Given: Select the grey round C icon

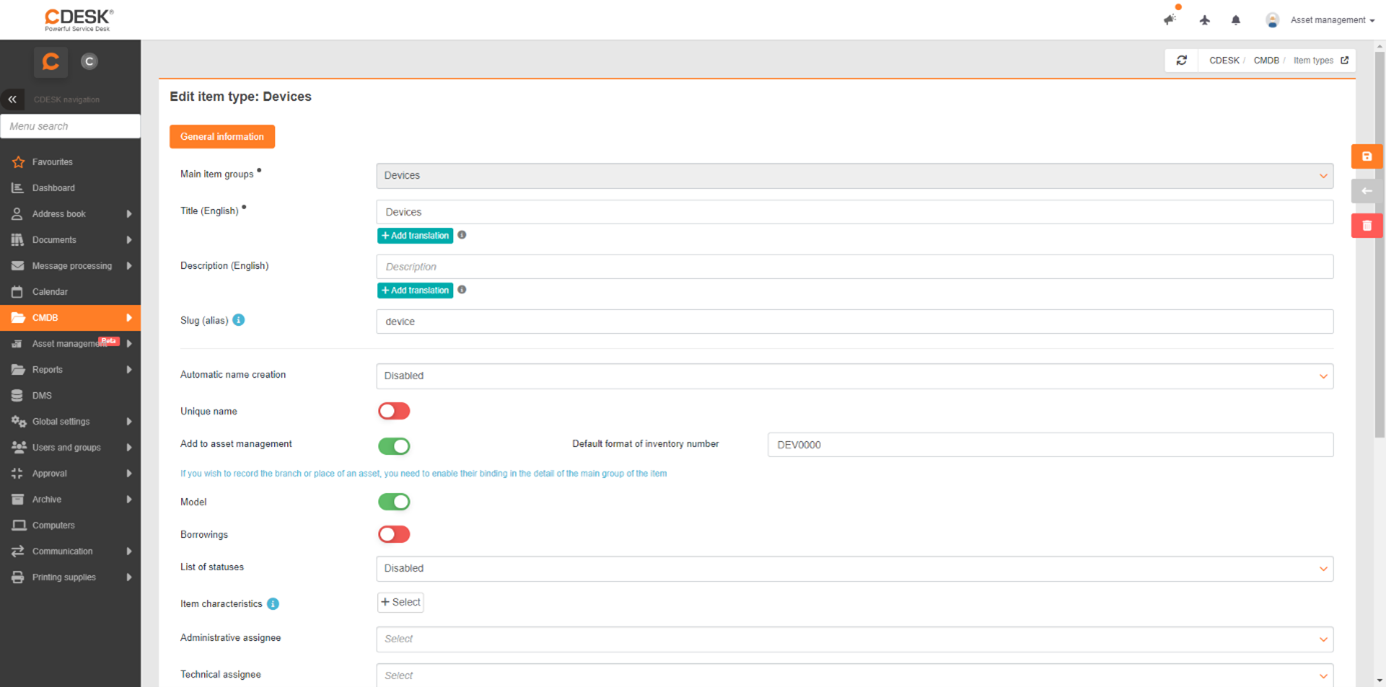Looking at the screenshot, I should (89, 62).
